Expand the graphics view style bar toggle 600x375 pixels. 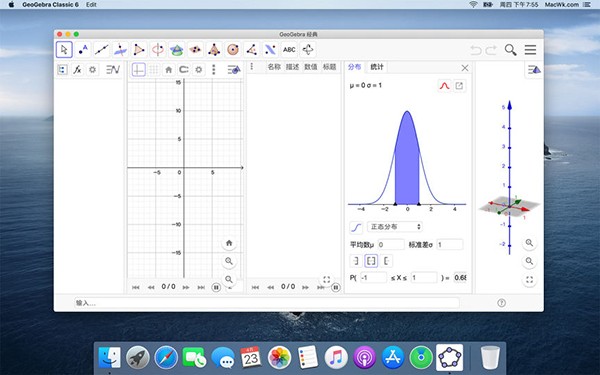(x=234, y=70)
